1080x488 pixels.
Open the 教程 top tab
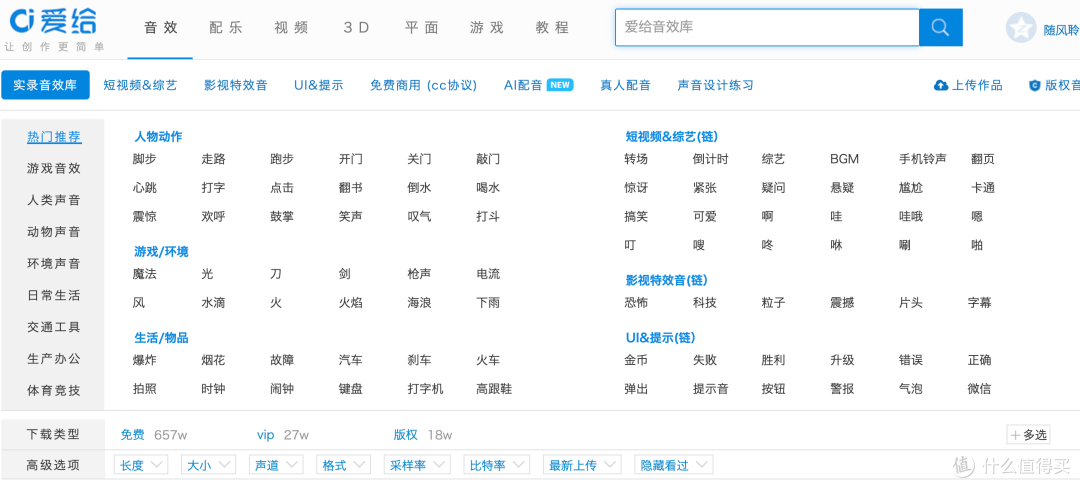[552, 28]
